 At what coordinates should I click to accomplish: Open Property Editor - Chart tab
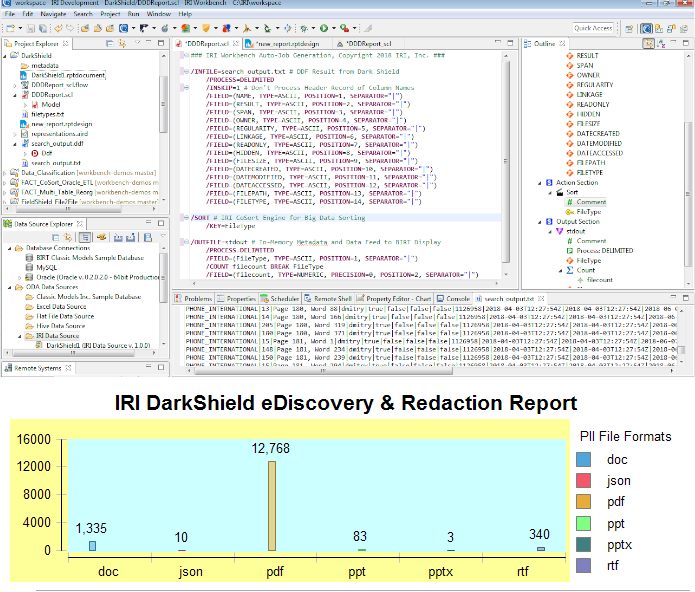(x=394, y=299)
